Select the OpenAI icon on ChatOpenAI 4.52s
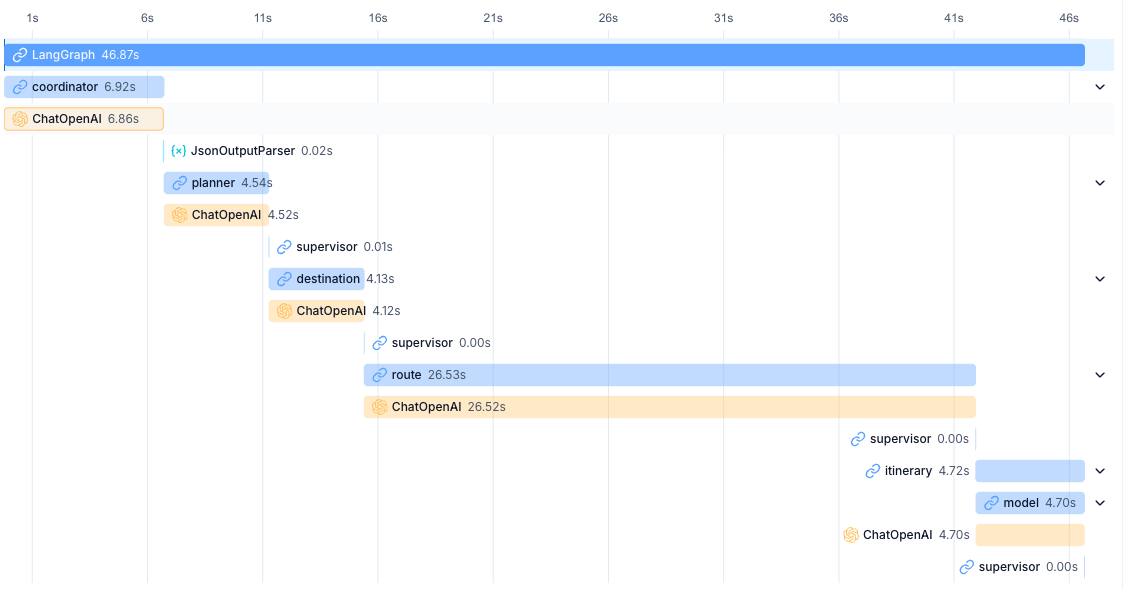The width and height of the screenshot is (1124, 590). (x=180, y=215)
